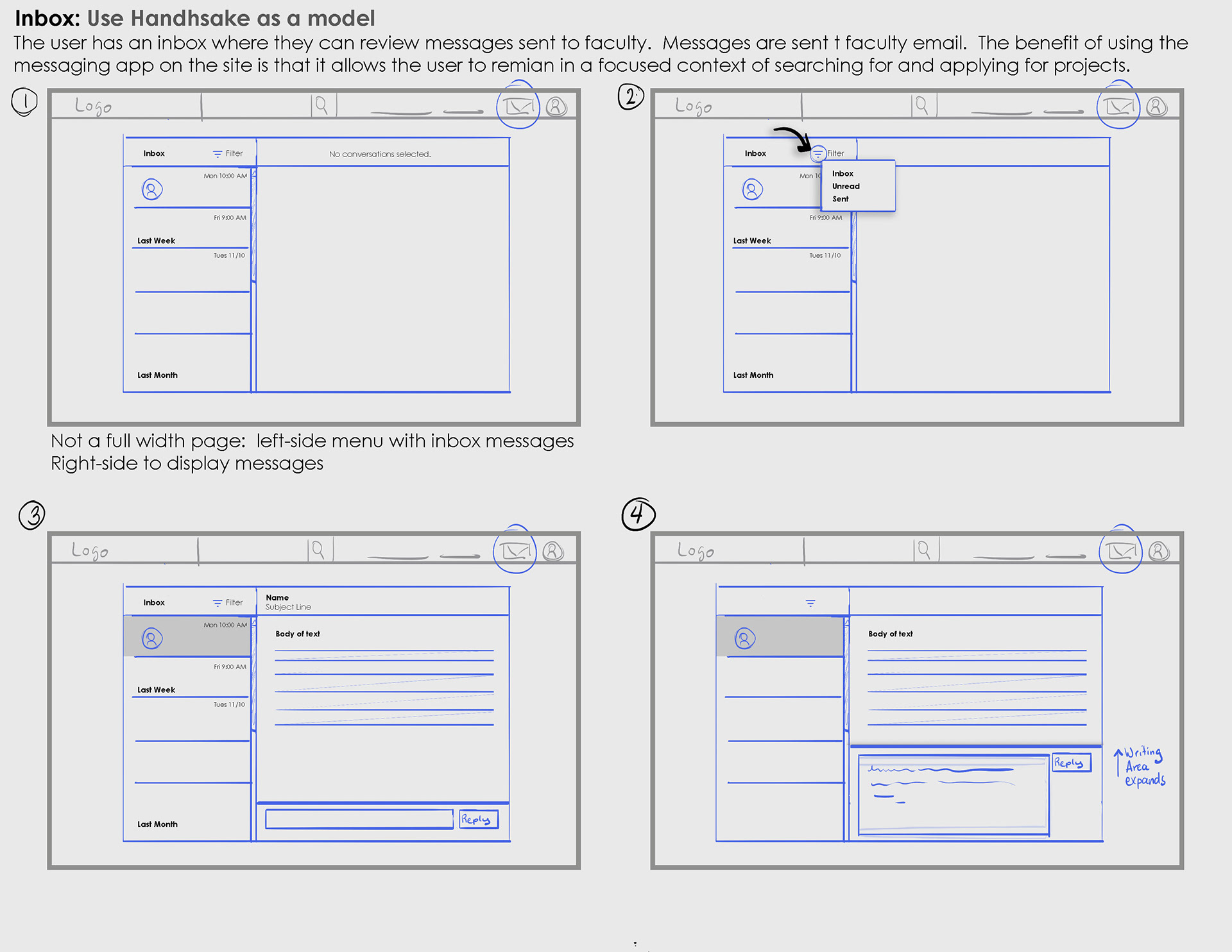The height and width of the screenshot is (952, 1232).
Task: Click the Subject Line text in wireframe 3
Action: click(x=288, y=608)
